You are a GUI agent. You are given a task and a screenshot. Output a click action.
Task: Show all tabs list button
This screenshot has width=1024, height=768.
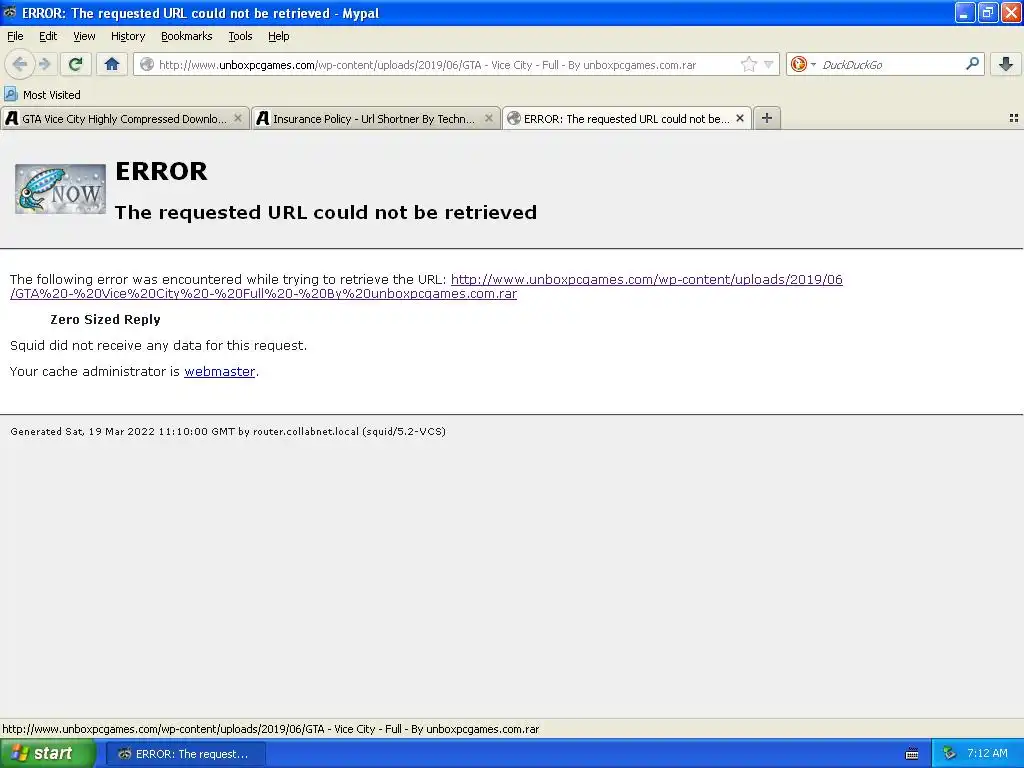point(1014,118)
